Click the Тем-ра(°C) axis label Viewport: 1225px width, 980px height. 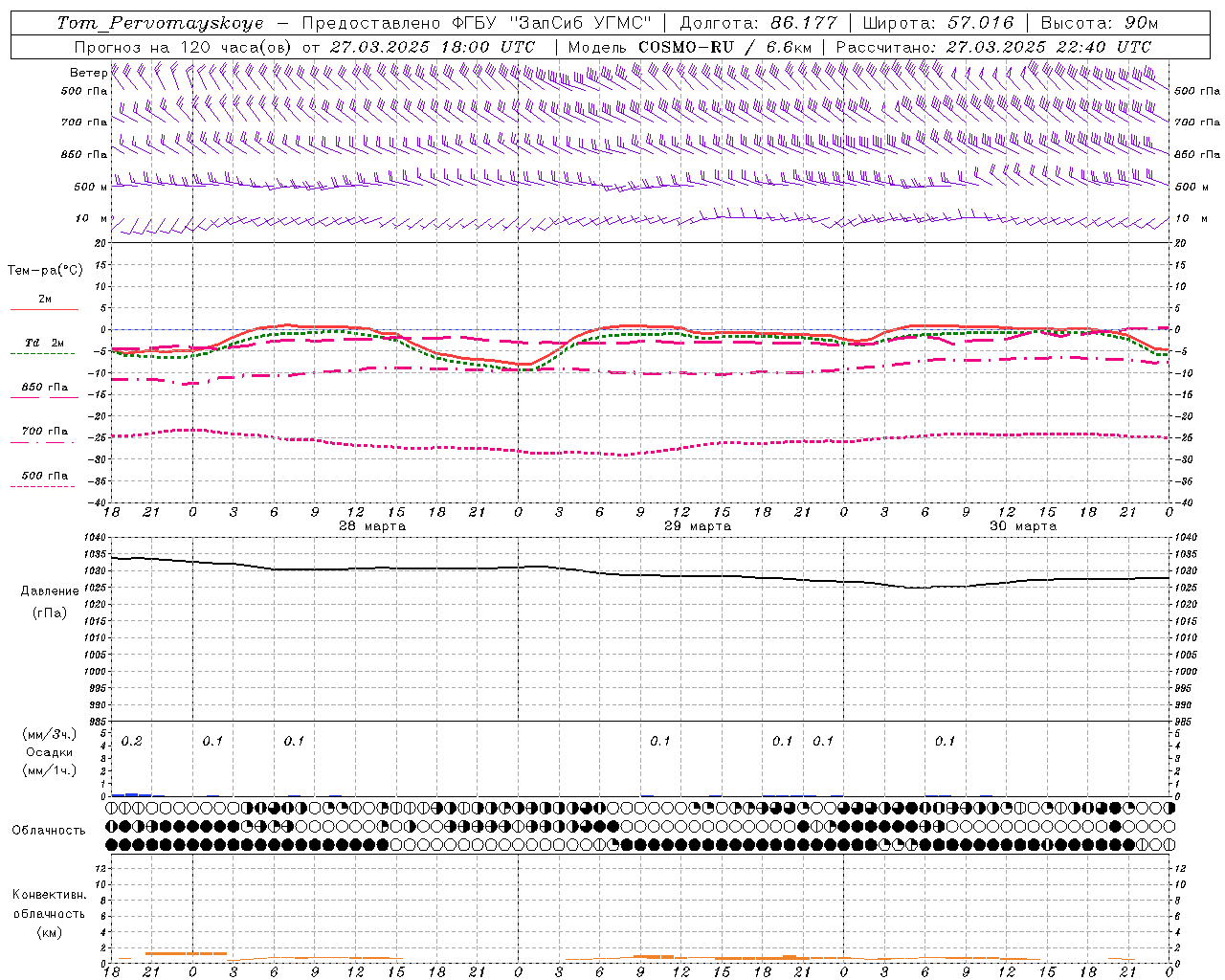tap(45, 271)
